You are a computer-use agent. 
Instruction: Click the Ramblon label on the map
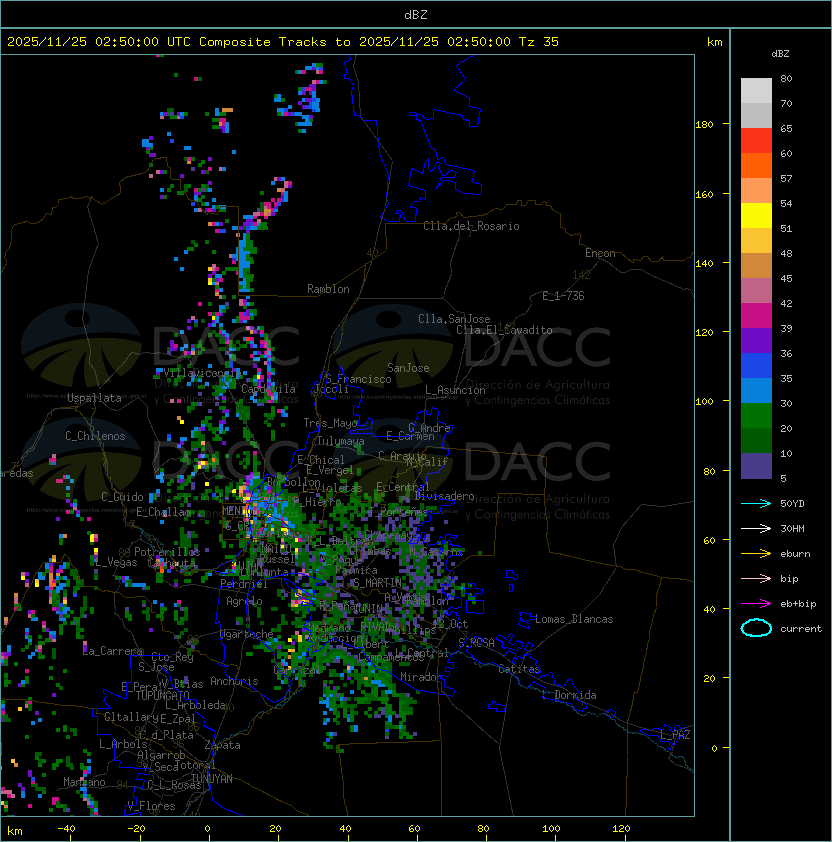(x=328, y=289)
